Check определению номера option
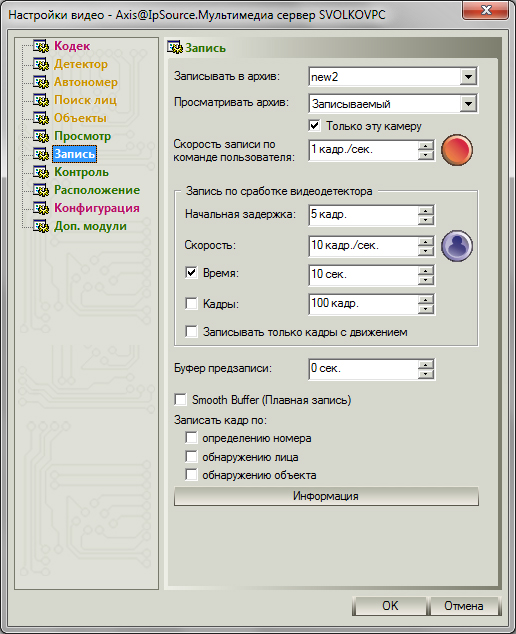Screen dimensions: 516x634 pos(191,438)
